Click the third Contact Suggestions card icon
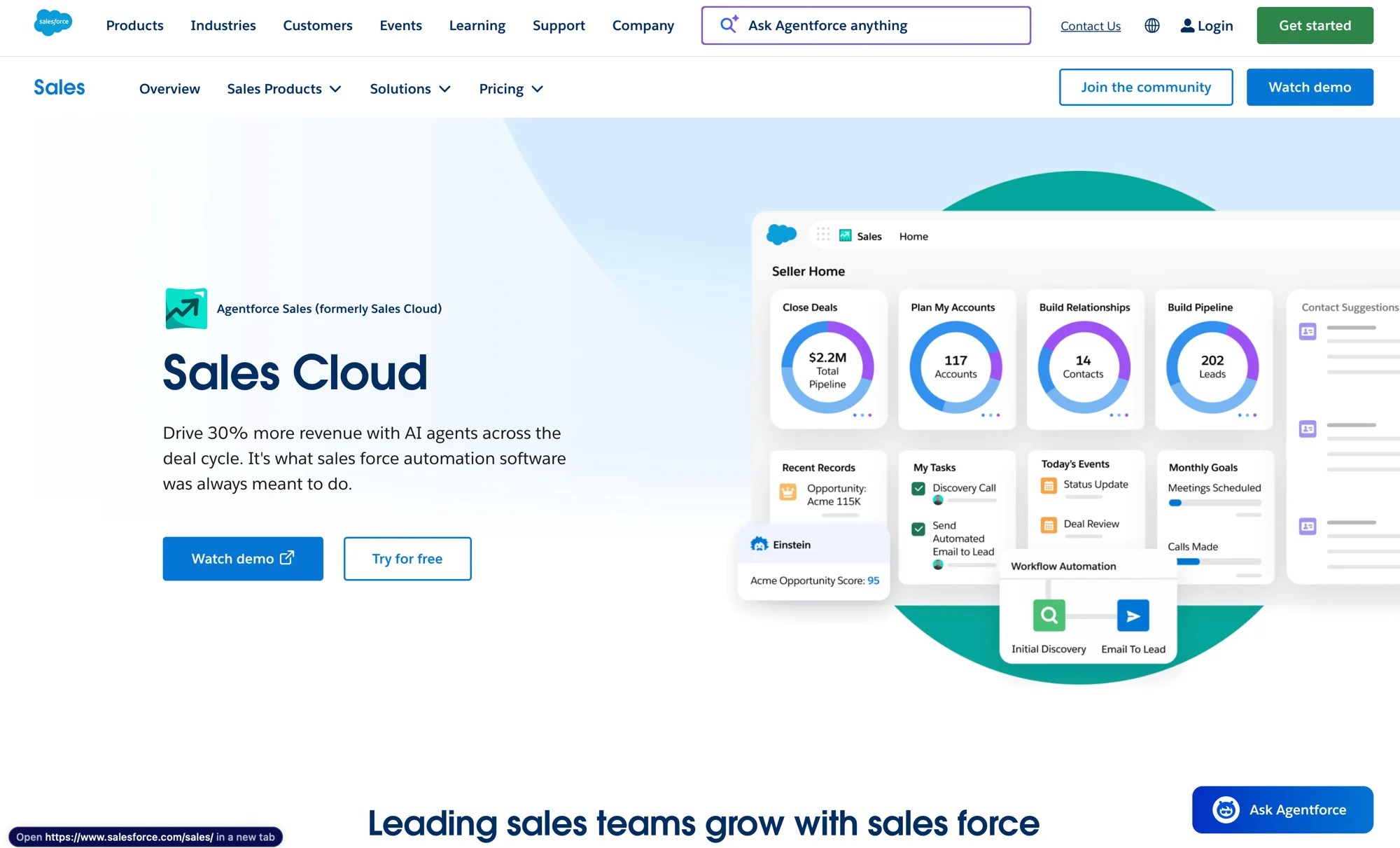Viewport: 1400px width, 848px height. coord(1308,526)
